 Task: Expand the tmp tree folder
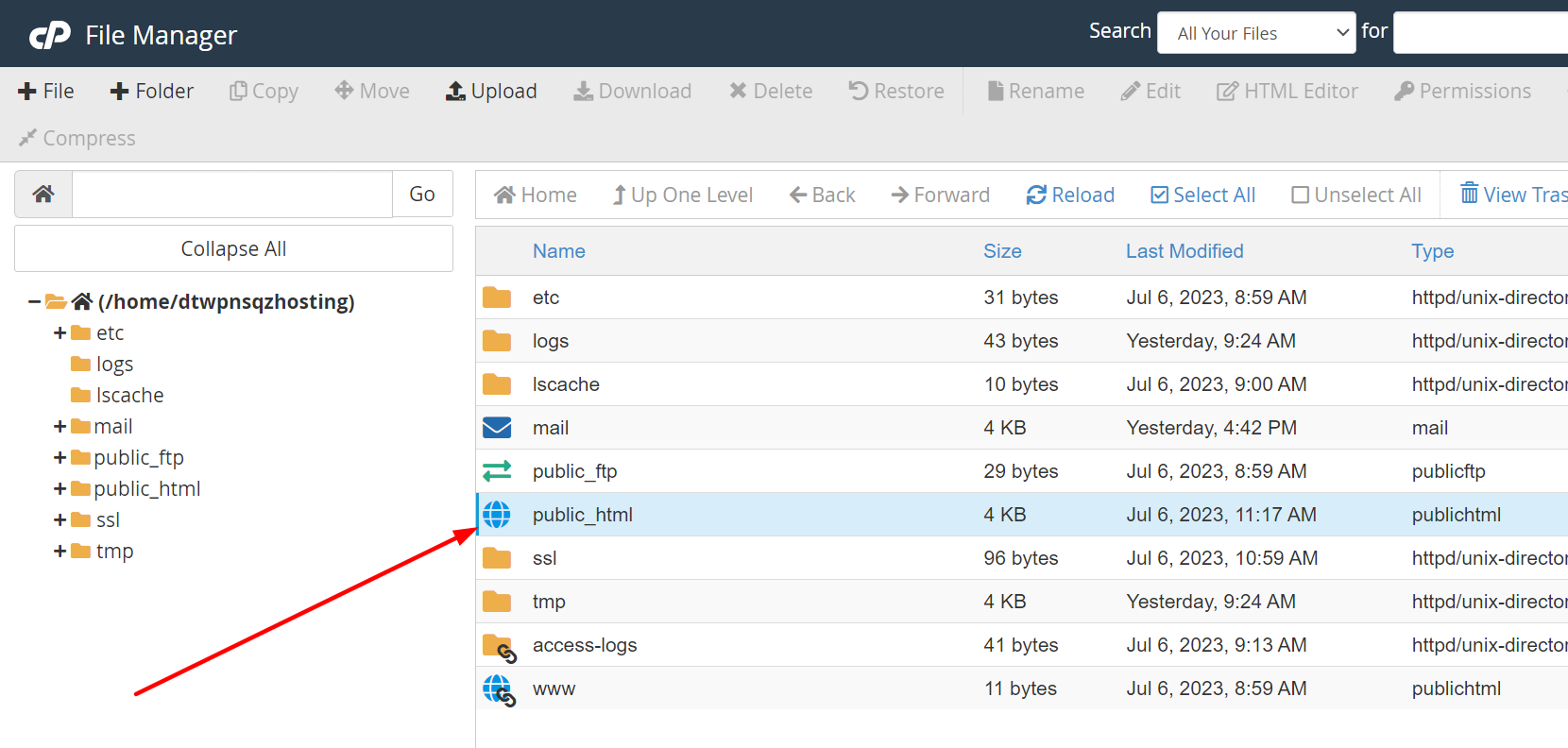click(60, 551)
